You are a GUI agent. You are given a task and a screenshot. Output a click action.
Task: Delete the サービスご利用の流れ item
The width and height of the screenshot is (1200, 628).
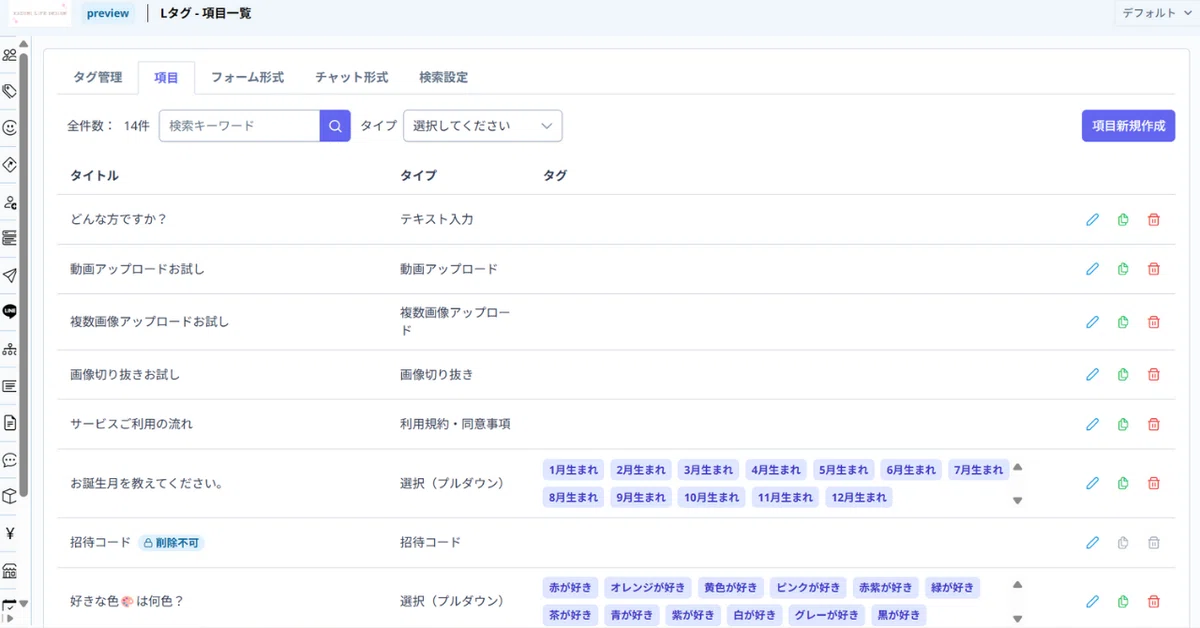(1153, 424)
